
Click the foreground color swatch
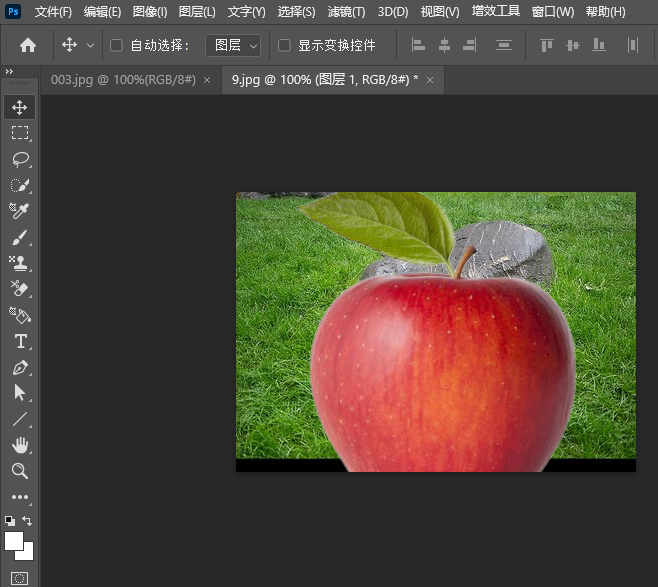14,541
